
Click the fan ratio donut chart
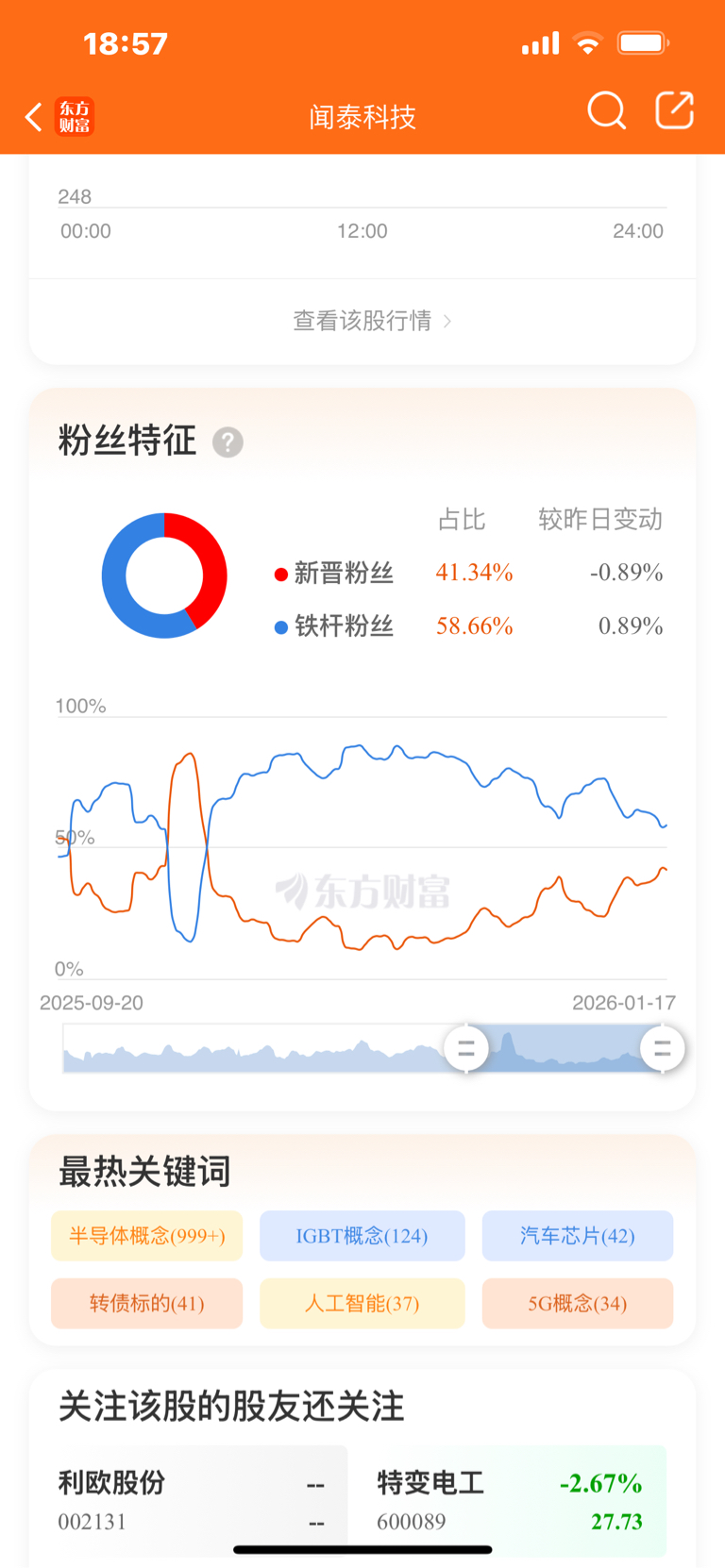click(x=164, y=575)
